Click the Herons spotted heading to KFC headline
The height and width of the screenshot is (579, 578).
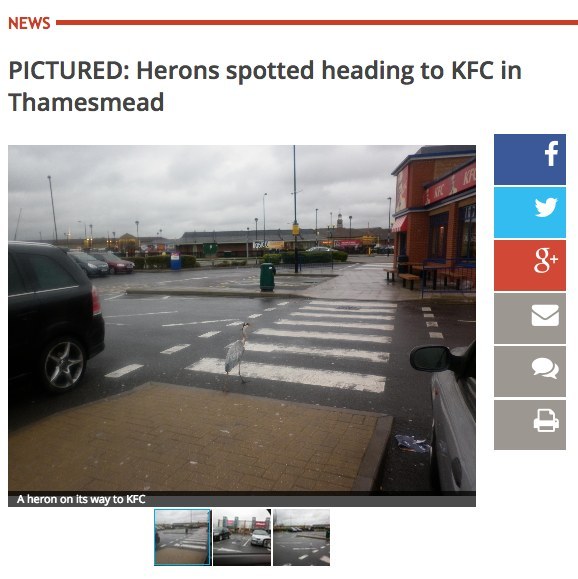click(x=265, y=86)
